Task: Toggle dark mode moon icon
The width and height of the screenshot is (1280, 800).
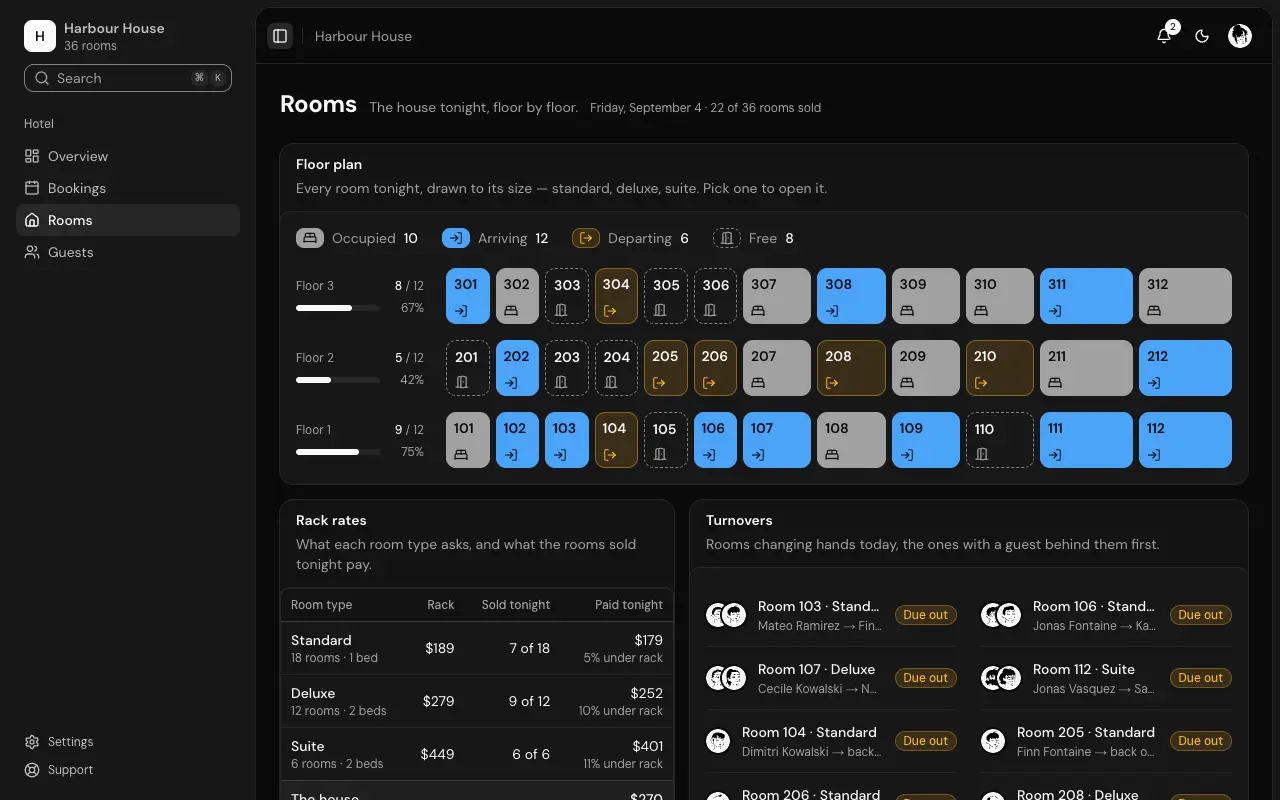Action: (1202, 36)
